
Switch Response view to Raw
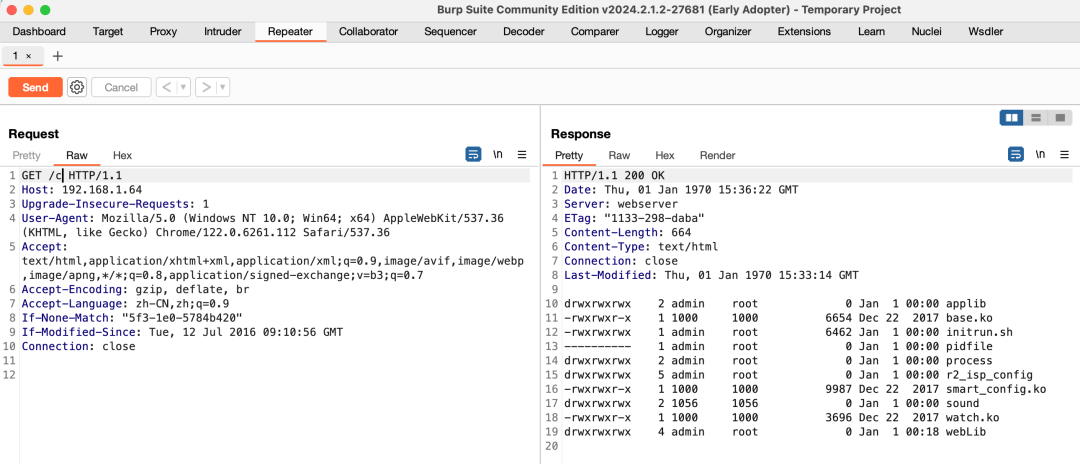tap(619, 156)
